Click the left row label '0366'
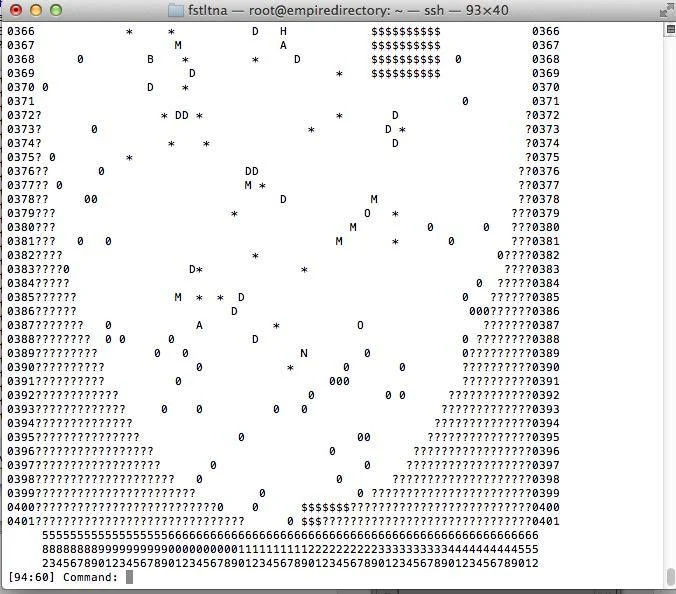676x594 pixels. coord(21,31)
